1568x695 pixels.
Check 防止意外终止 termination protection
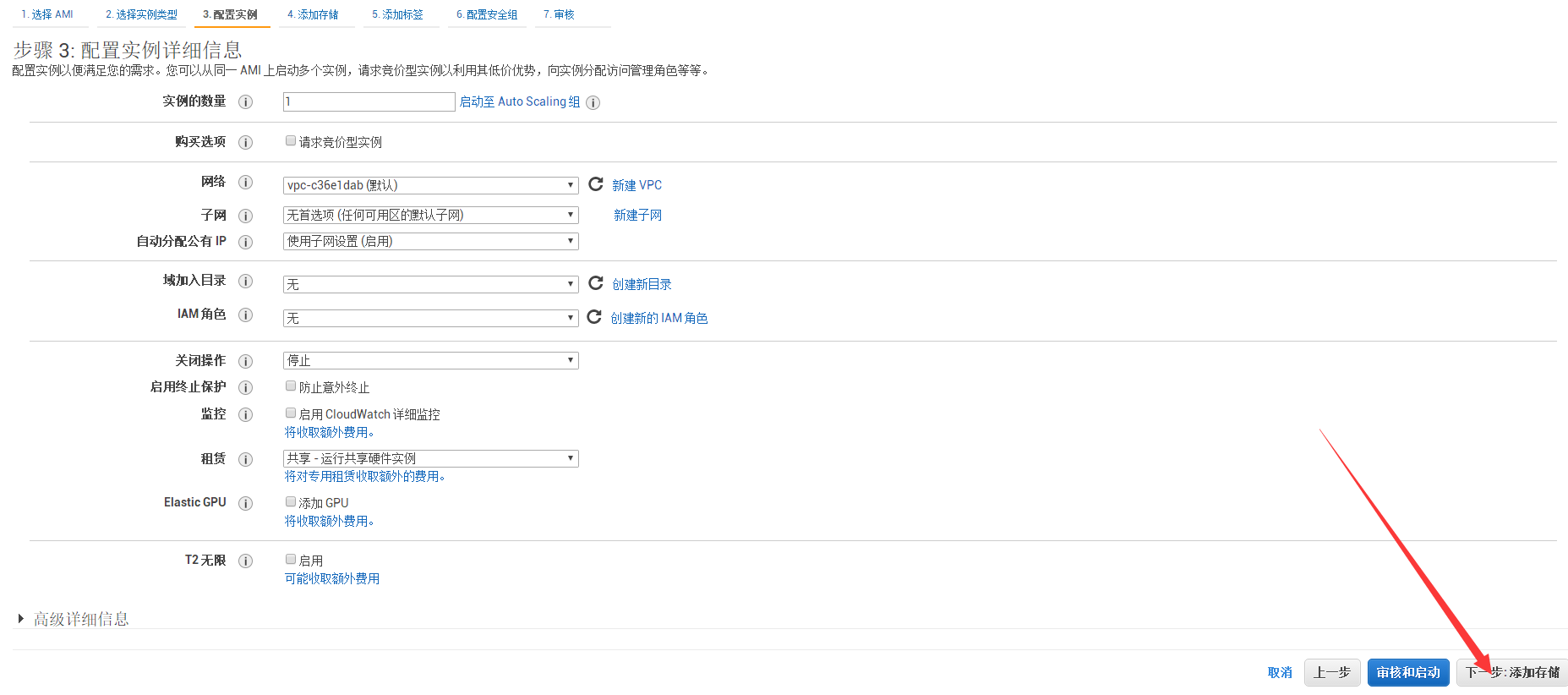pyautogui.click(x=291, y=386)
